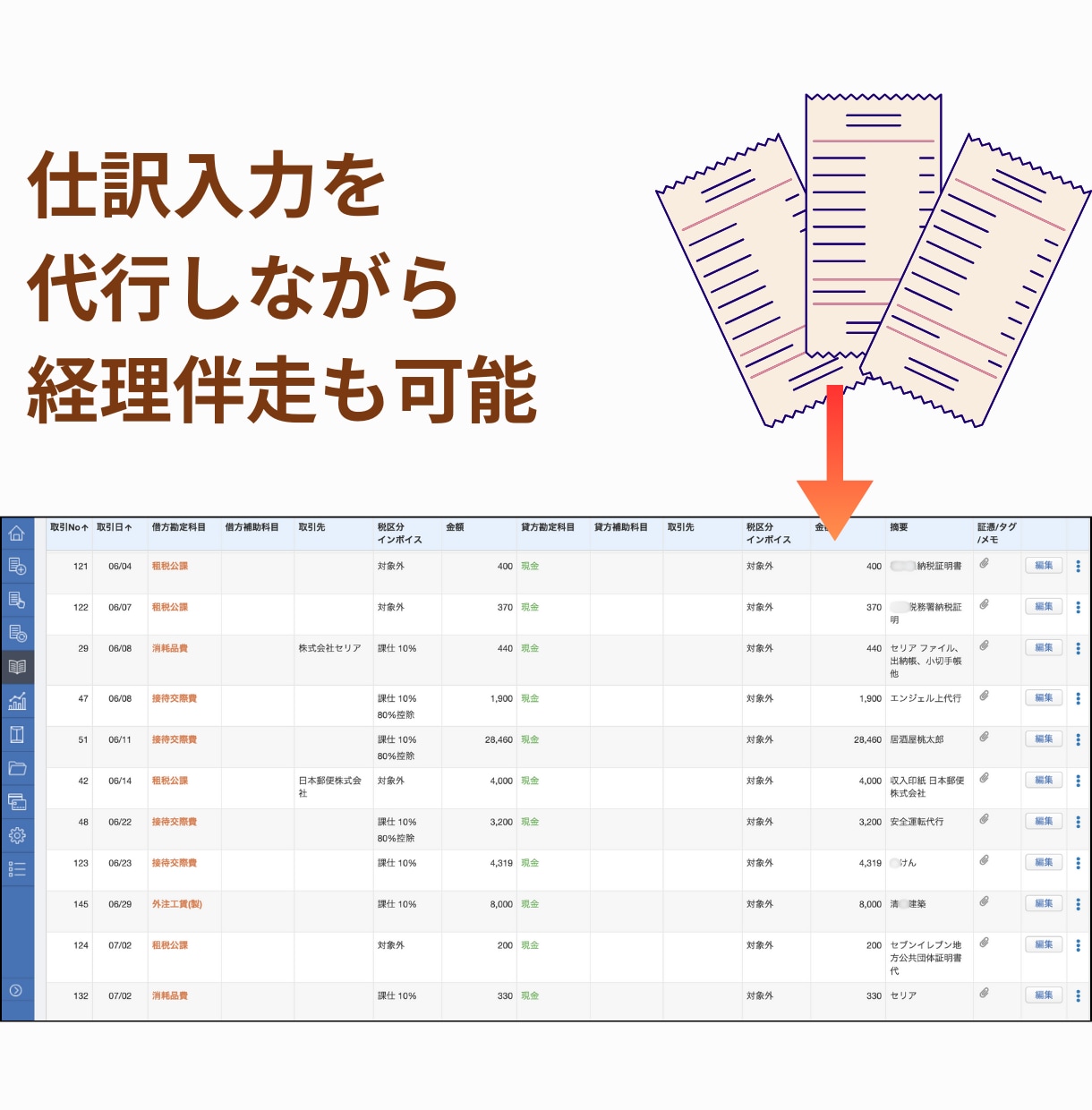
Task: Open the attachment paperclip for entry 132
Action: tap(984, 993)
